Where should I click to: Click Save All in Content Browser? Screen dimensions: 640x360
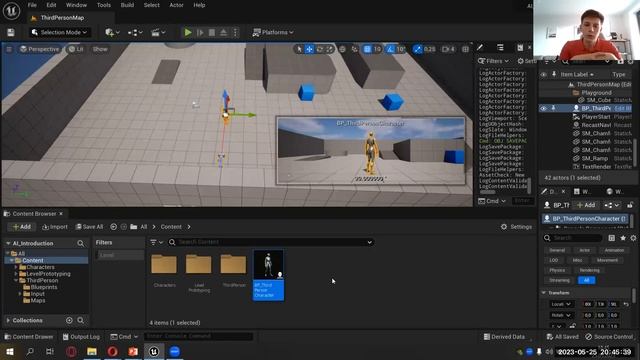click(89, 227)
